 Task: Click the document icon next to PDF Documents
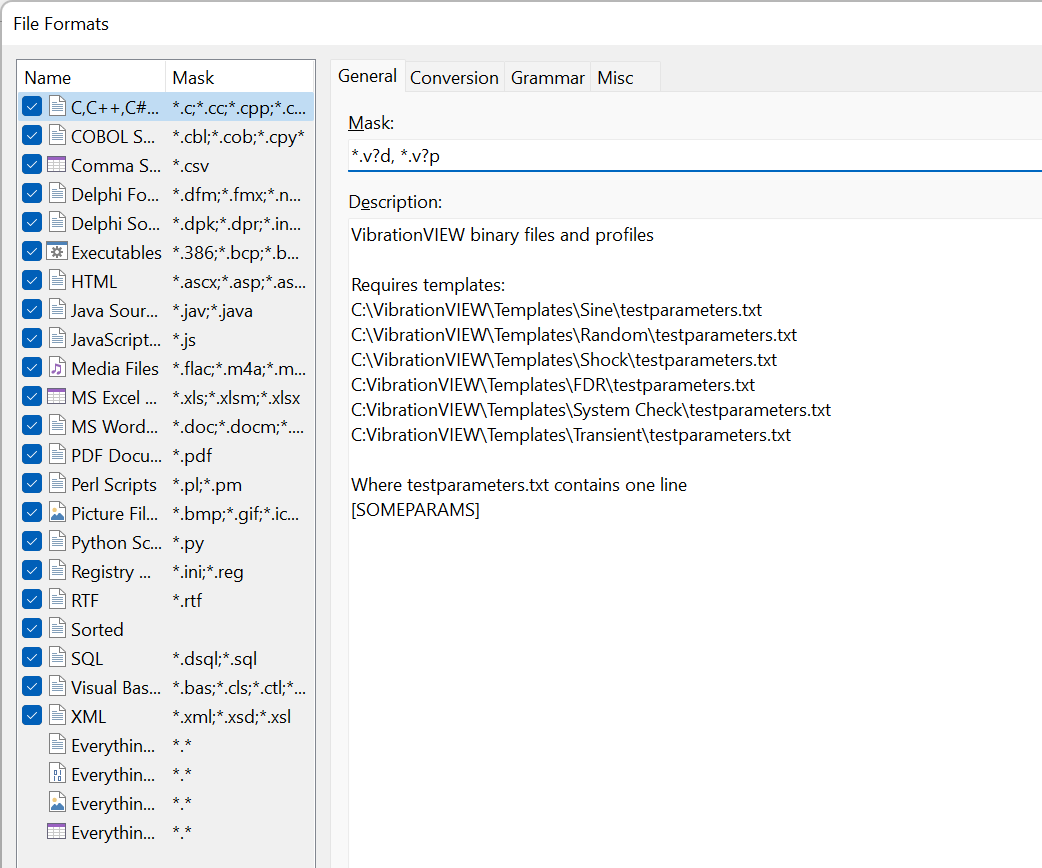click(57, 456)
